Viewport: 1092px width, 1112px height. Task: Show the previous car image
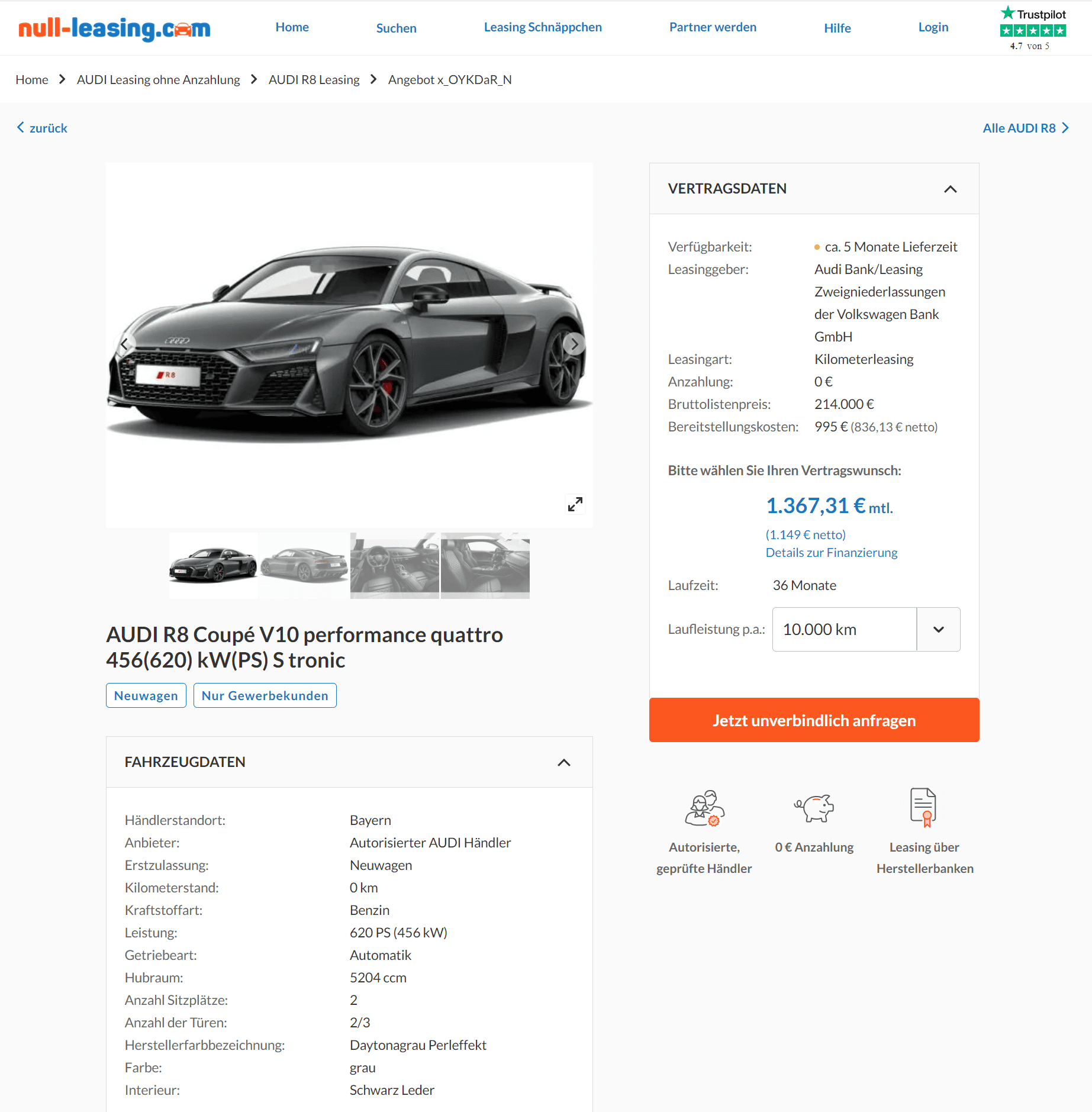pyautogui.click(x=125, y=344)
